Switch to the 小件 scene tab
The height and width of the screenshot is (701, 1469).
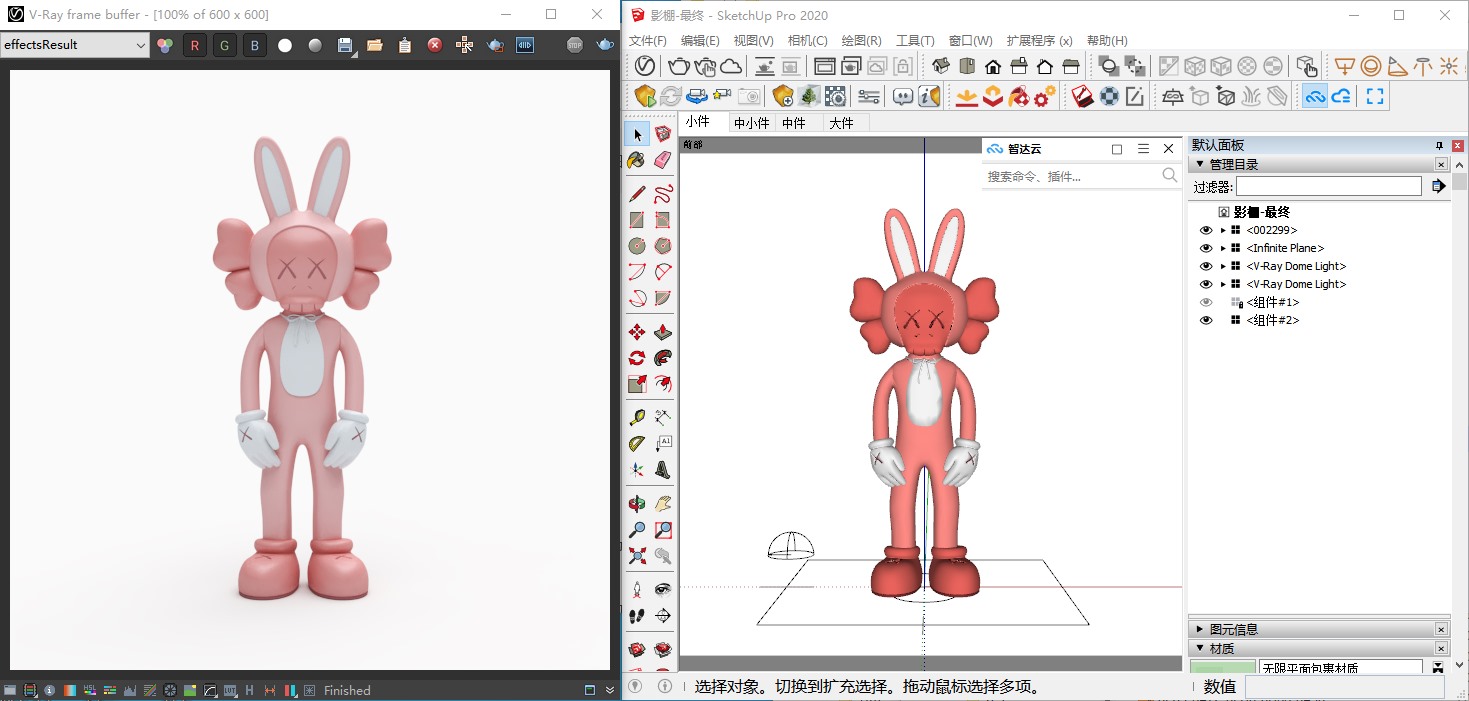point(698,122)
